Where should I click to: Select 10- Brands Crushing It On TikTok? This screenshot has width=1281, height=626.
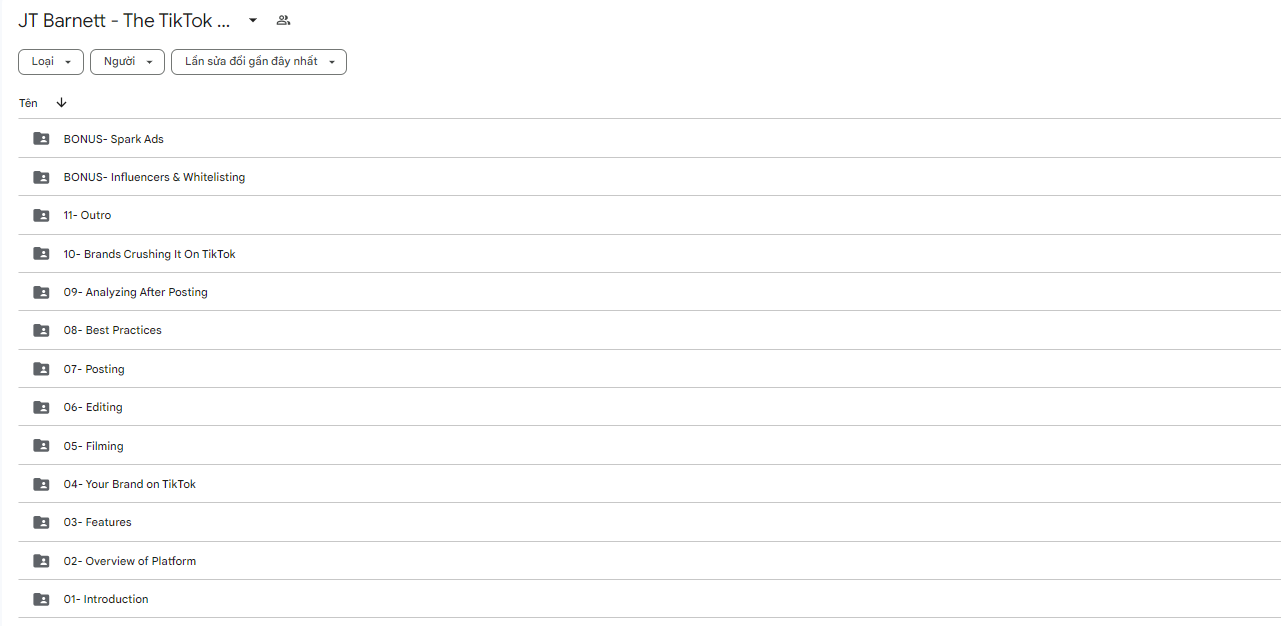click(x=649, y=254)
